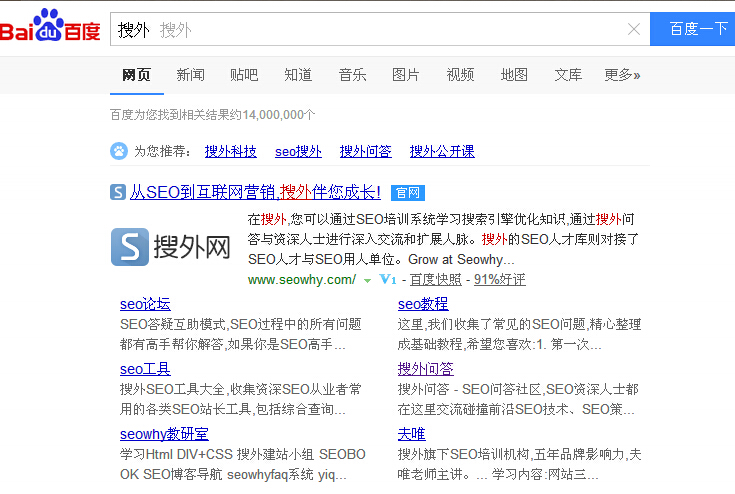The height and width of the screenshot is (494, 735).
Task: Open the 文库 tab
Action: [x=568, y=75]
